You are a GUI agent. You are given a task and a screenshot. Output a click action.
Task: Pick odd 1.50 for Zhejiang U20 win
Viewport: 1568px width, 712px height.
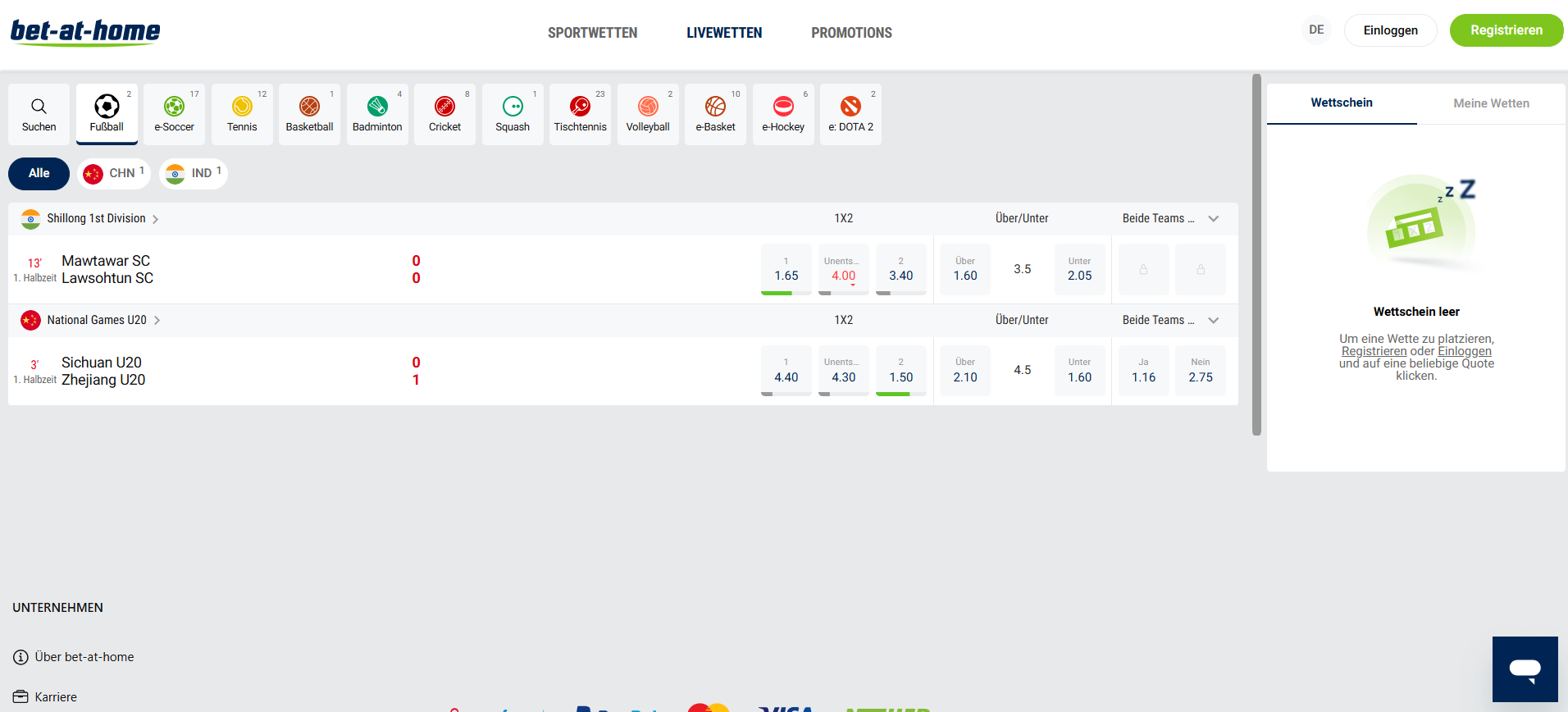point(901,371)
